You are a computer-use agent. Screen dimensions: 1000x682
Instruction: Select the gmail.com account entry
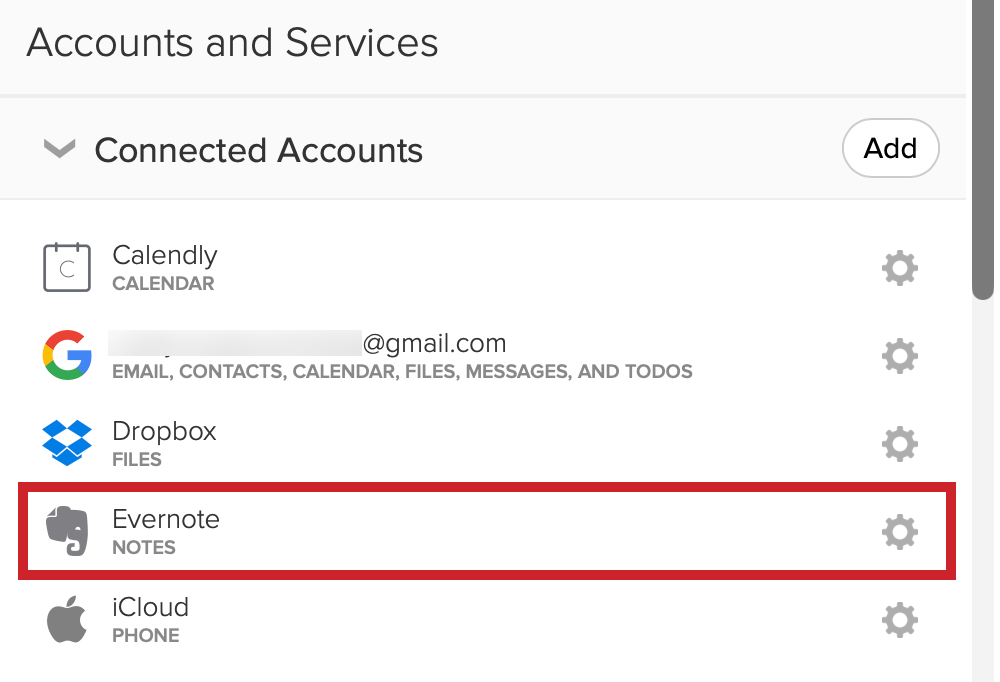pyautogui.click(x=307, y=343)
